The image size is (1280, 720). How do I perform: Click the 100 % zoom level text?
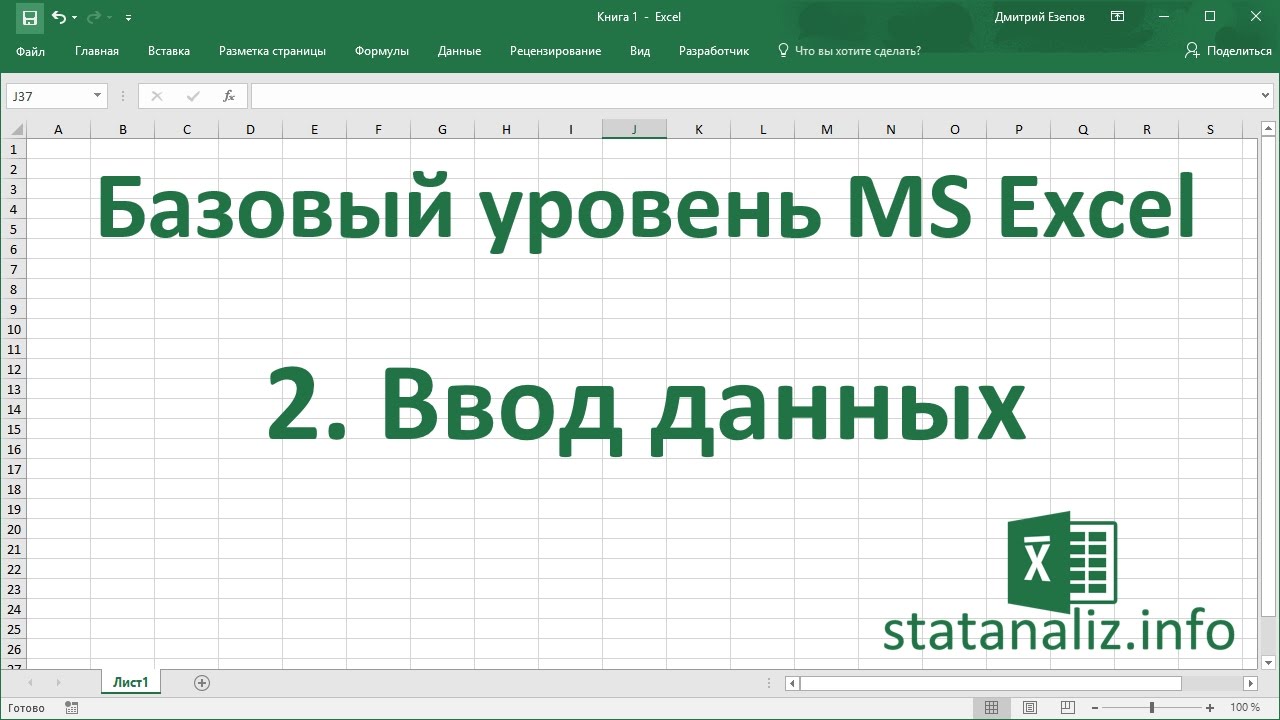[1245, 708]
